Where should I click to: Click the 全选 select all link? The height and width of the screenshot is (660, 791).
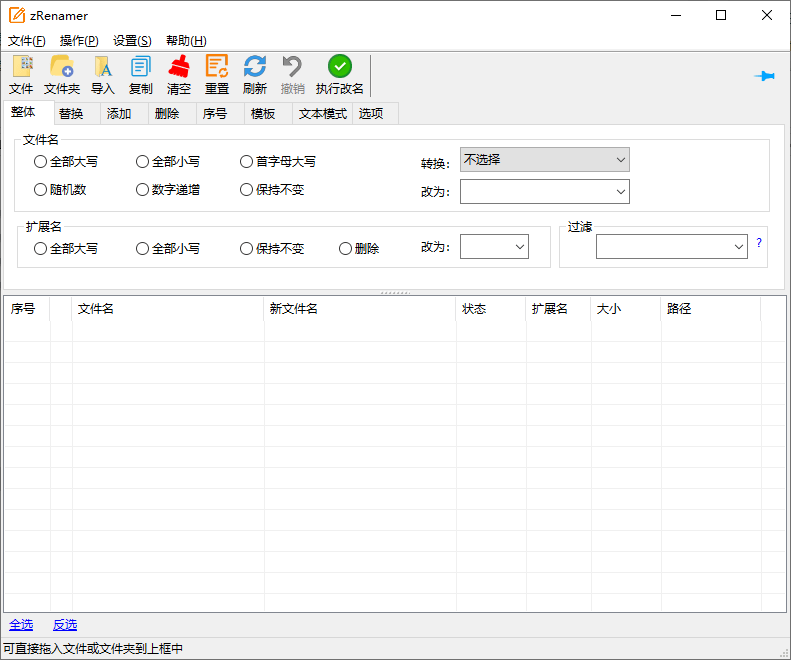(21, 625)
